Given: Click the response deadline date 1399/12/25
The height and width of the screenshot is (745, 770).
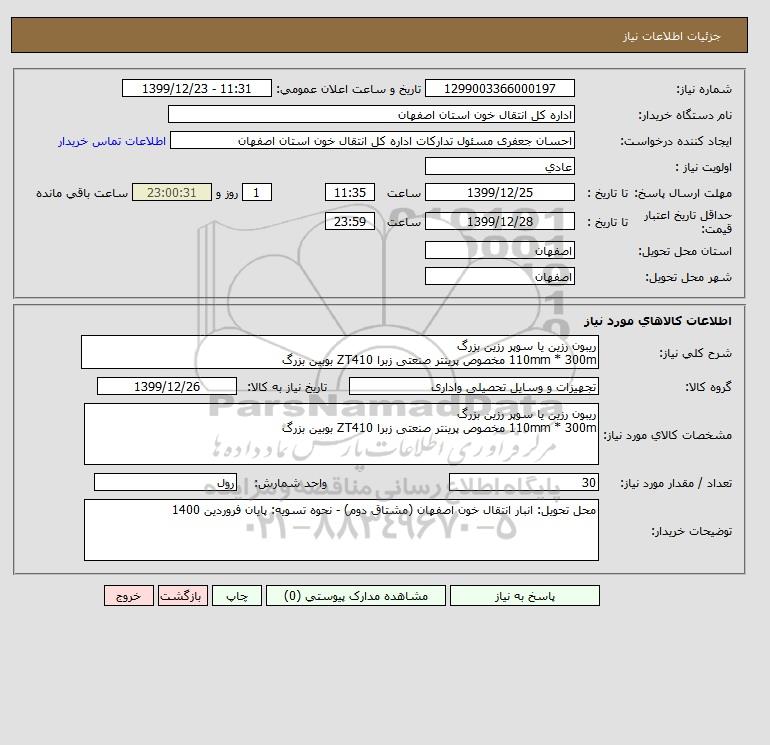Looking at the screenshot, I should (499, 193).
